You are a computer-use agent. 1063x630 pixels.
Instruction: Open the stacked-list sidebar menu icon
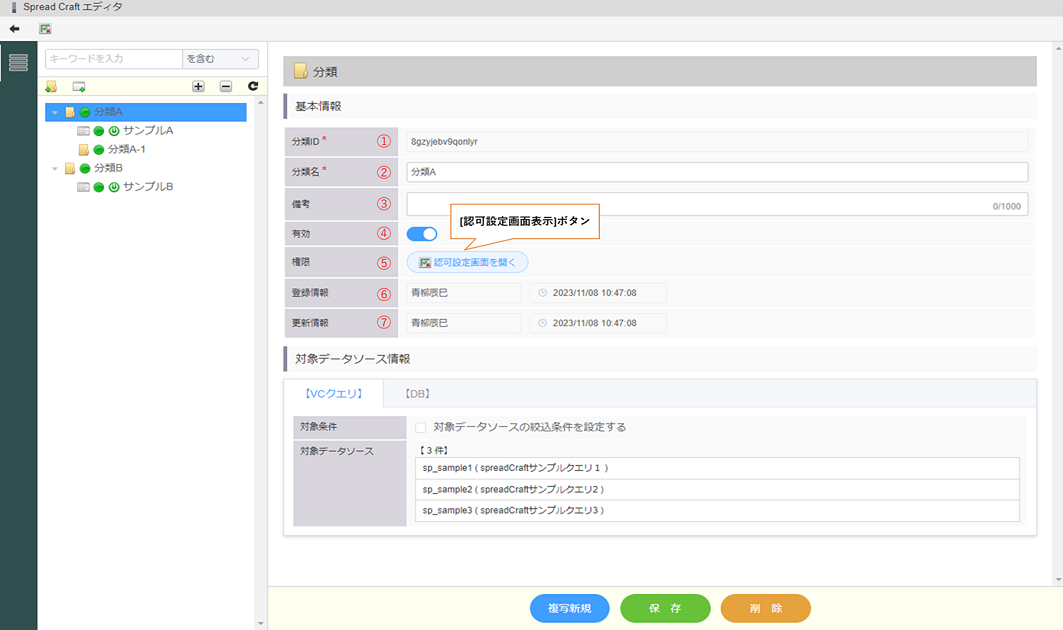[x=18, y=62]
